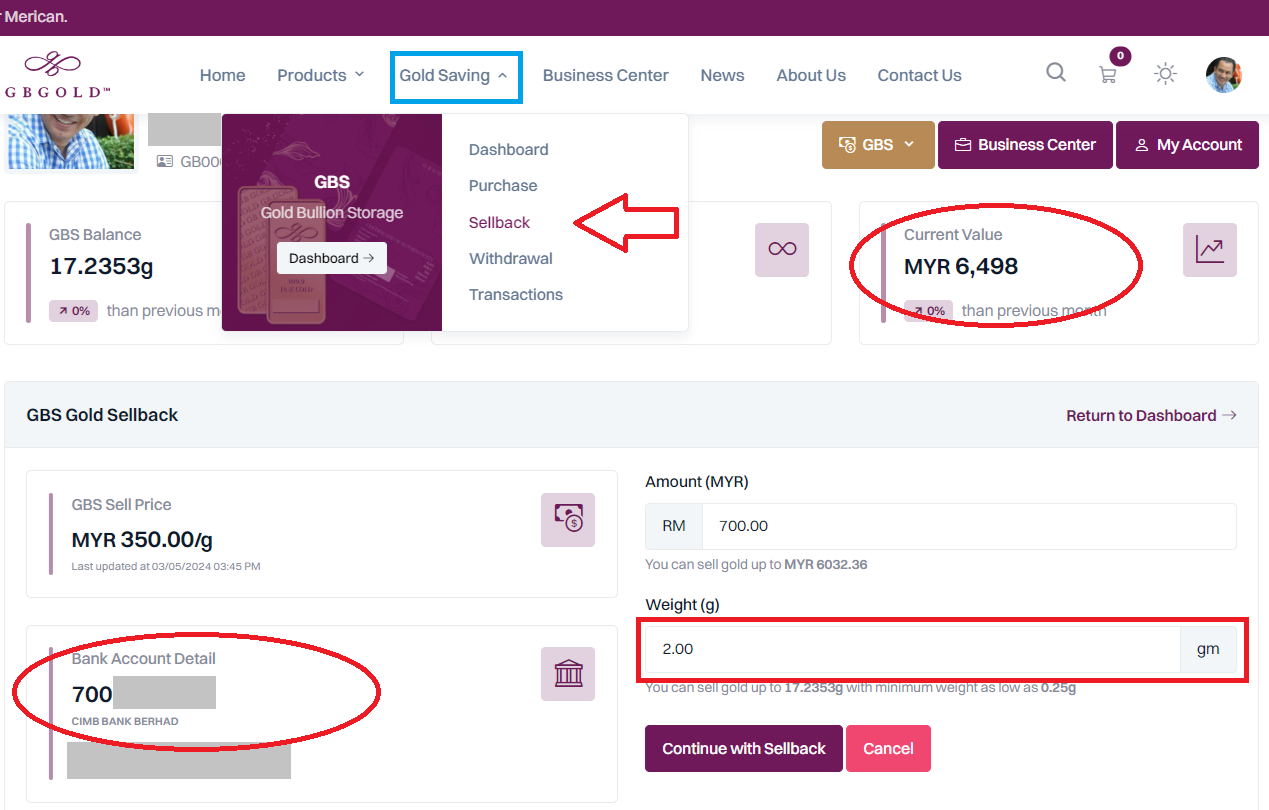Click the Current Value chart icon
This screenshot has width=1269, height=810.
point(1209,250)
